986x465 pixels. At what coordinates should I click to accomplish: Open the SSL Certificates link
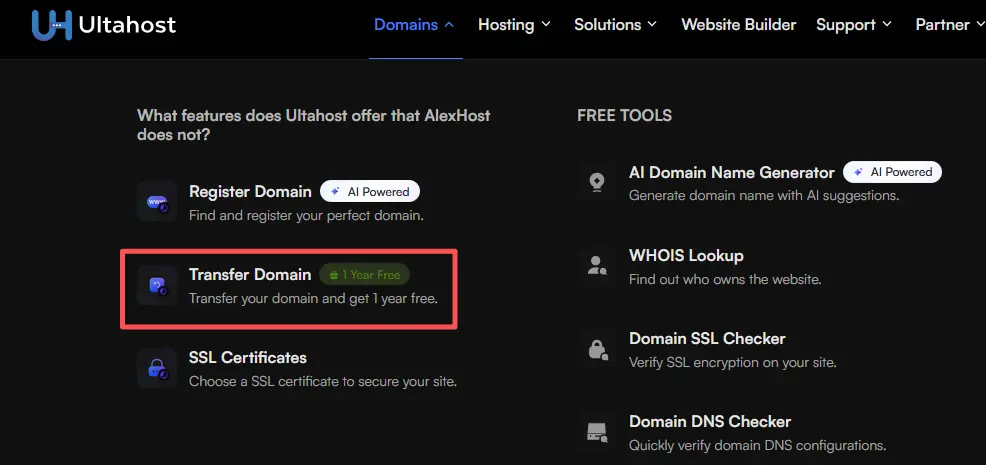248,357
